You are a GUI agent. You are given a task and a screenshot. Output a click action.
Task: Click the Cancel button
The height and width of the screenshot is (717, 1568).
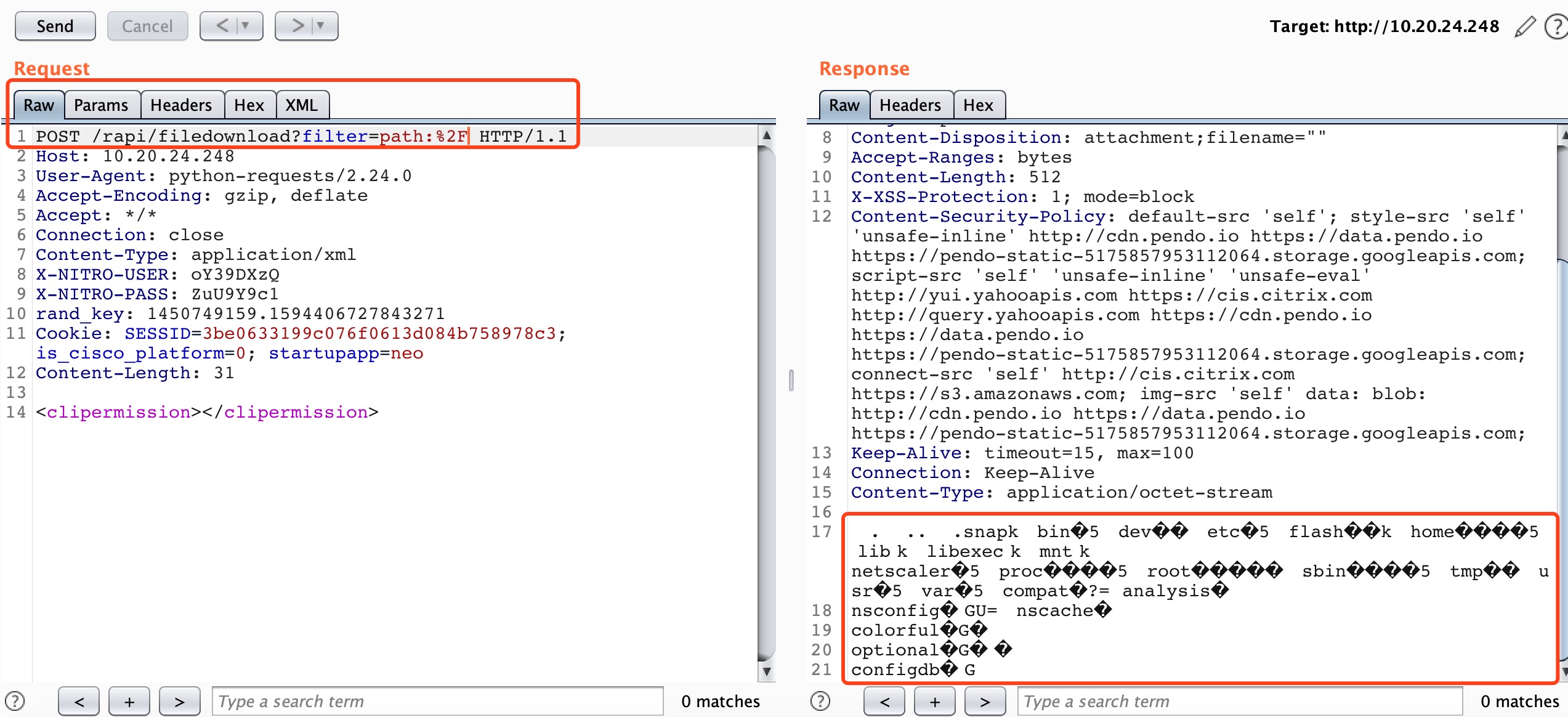pyautogui.click(x=147, y=26)
